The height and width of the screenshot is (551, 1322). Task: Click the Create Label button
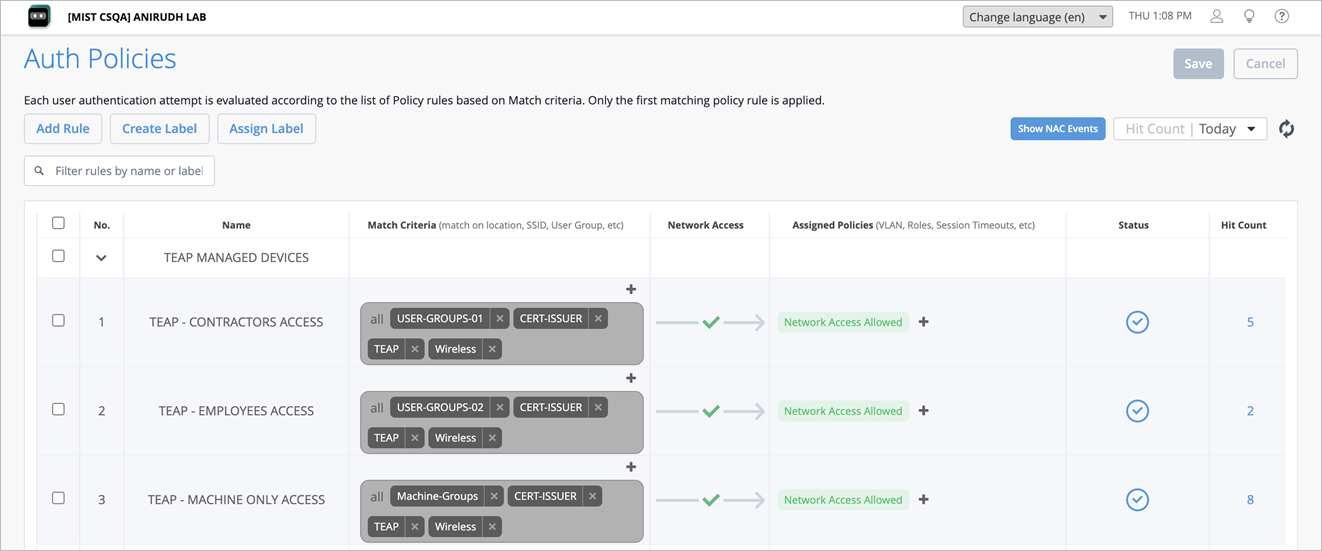(x=160, y=129)
